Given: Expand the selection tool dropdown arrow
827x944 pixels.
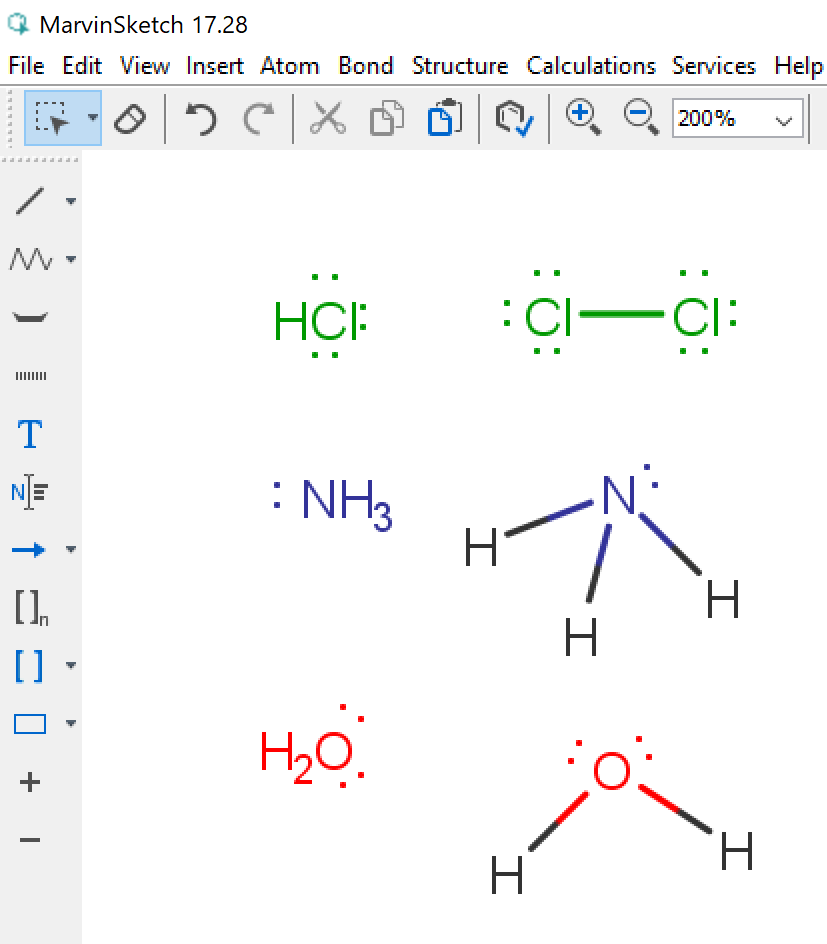Looking at the screenshot, I should click(93, 118).
